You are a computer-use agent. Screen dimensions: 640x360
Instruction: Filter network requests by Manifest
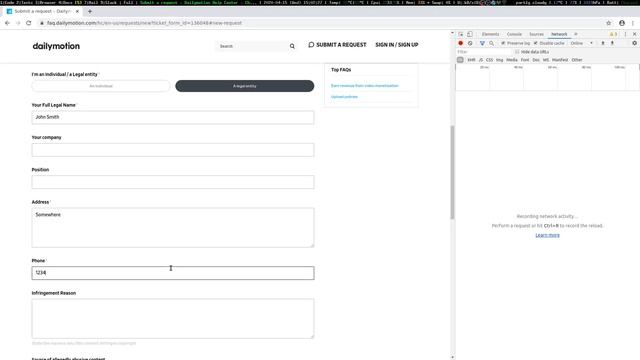[560, 60]
